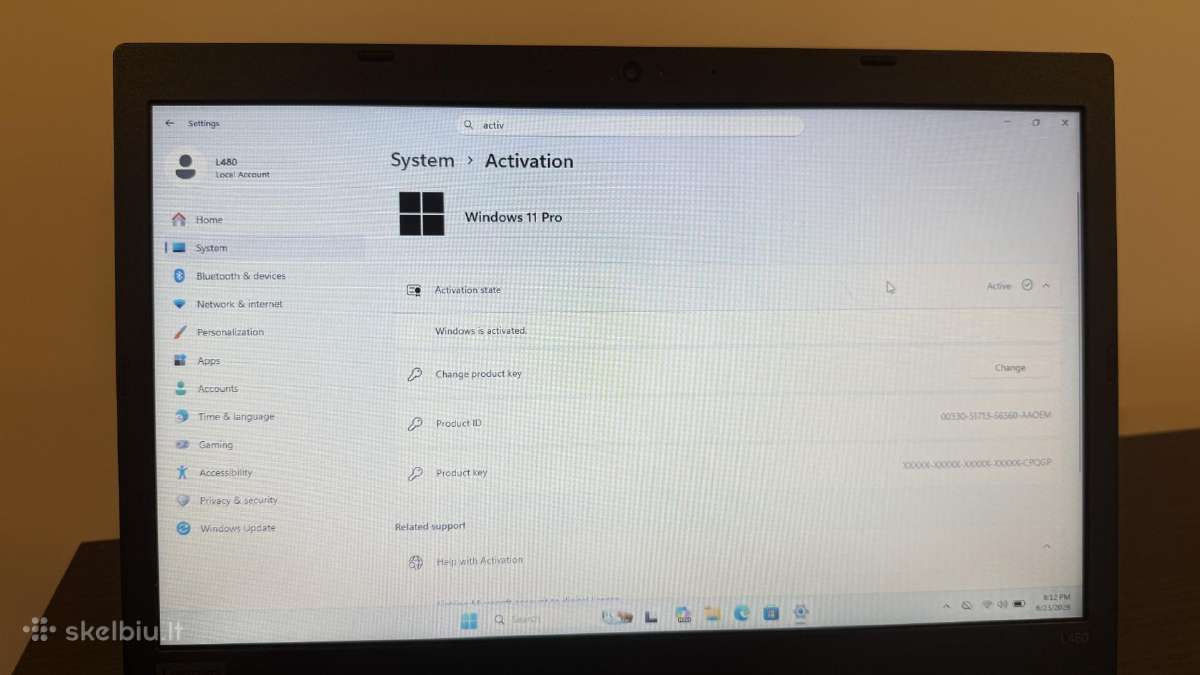Image resolution: width=1200 pixels, height=675 pixels.
Task: Open Home in Settings sidebar
Action: 209,220
